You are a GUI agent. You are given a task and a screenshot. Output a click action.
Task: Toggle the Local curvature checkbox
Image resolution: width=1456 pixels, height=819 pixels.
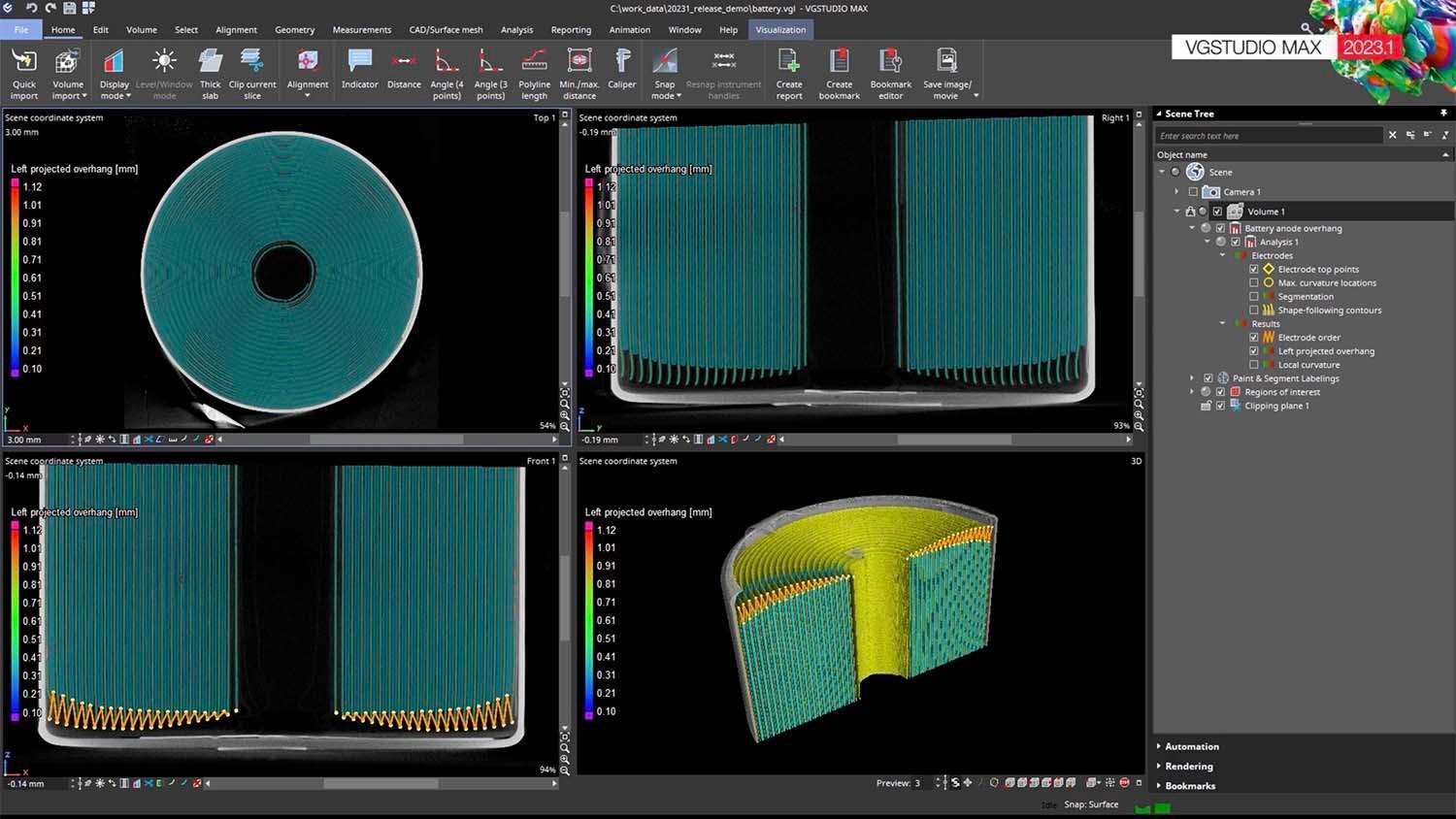coord(1254,365)
